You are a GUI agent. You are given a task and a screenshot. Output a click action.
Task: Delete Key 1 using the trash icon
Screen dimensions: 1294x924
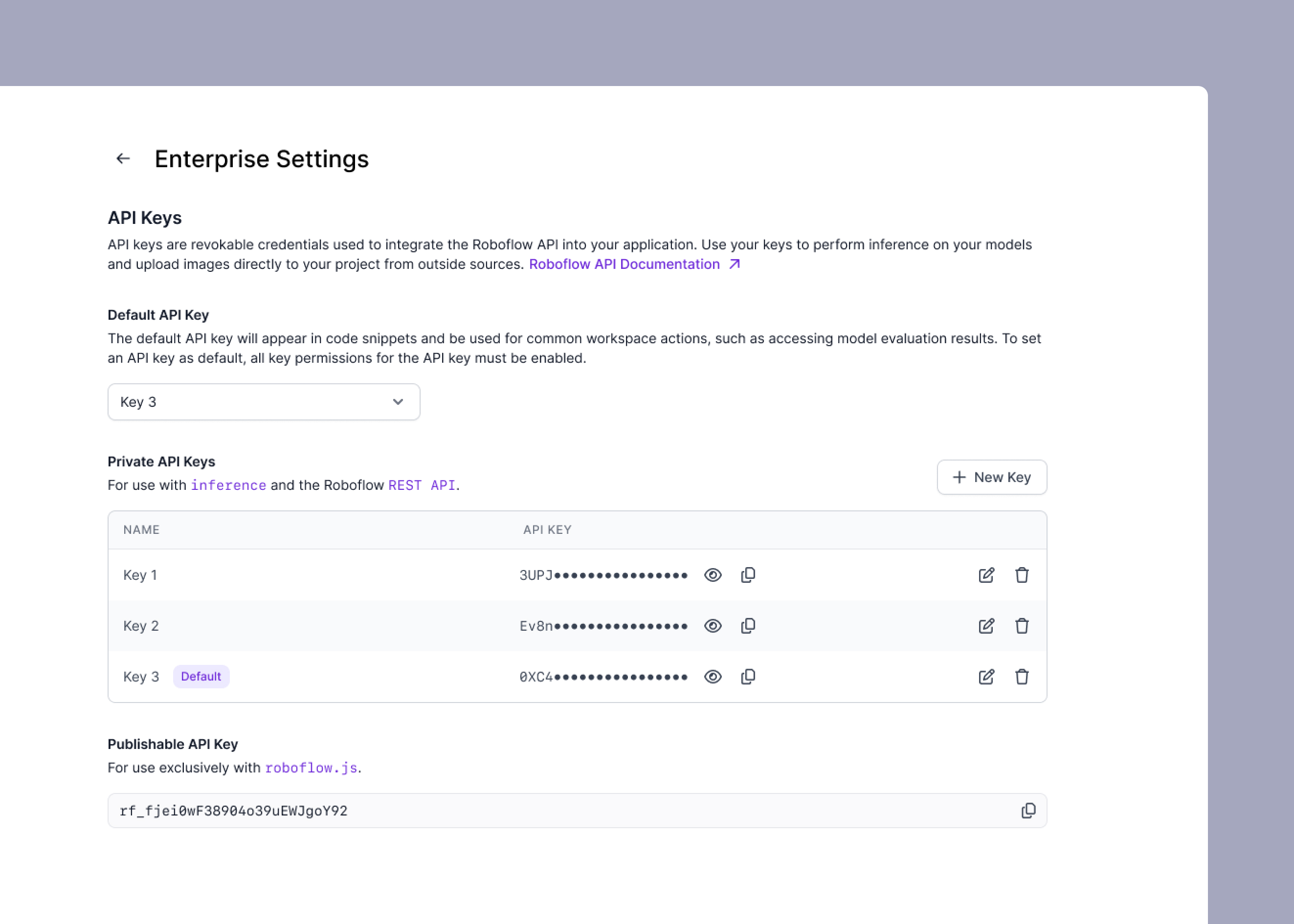point(1022,575)
